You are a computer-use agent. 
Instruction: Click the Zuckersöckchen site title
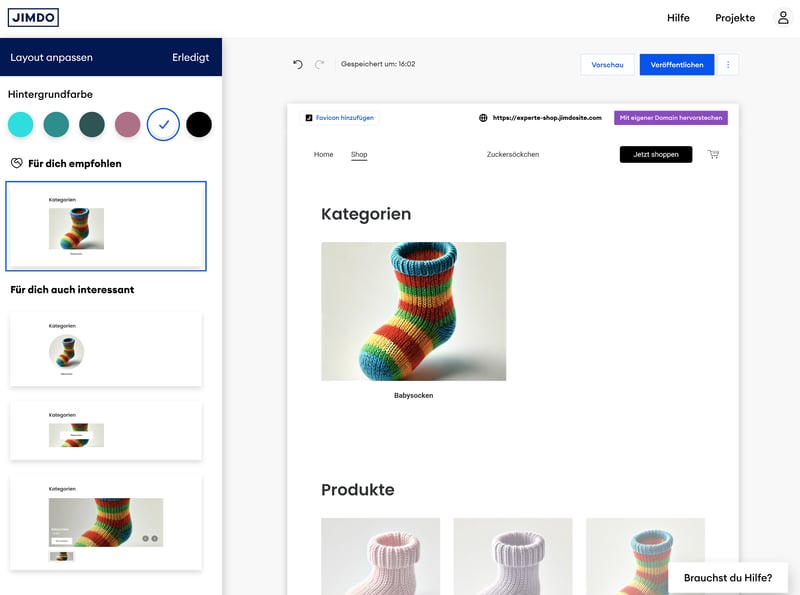tap(513, 154)
